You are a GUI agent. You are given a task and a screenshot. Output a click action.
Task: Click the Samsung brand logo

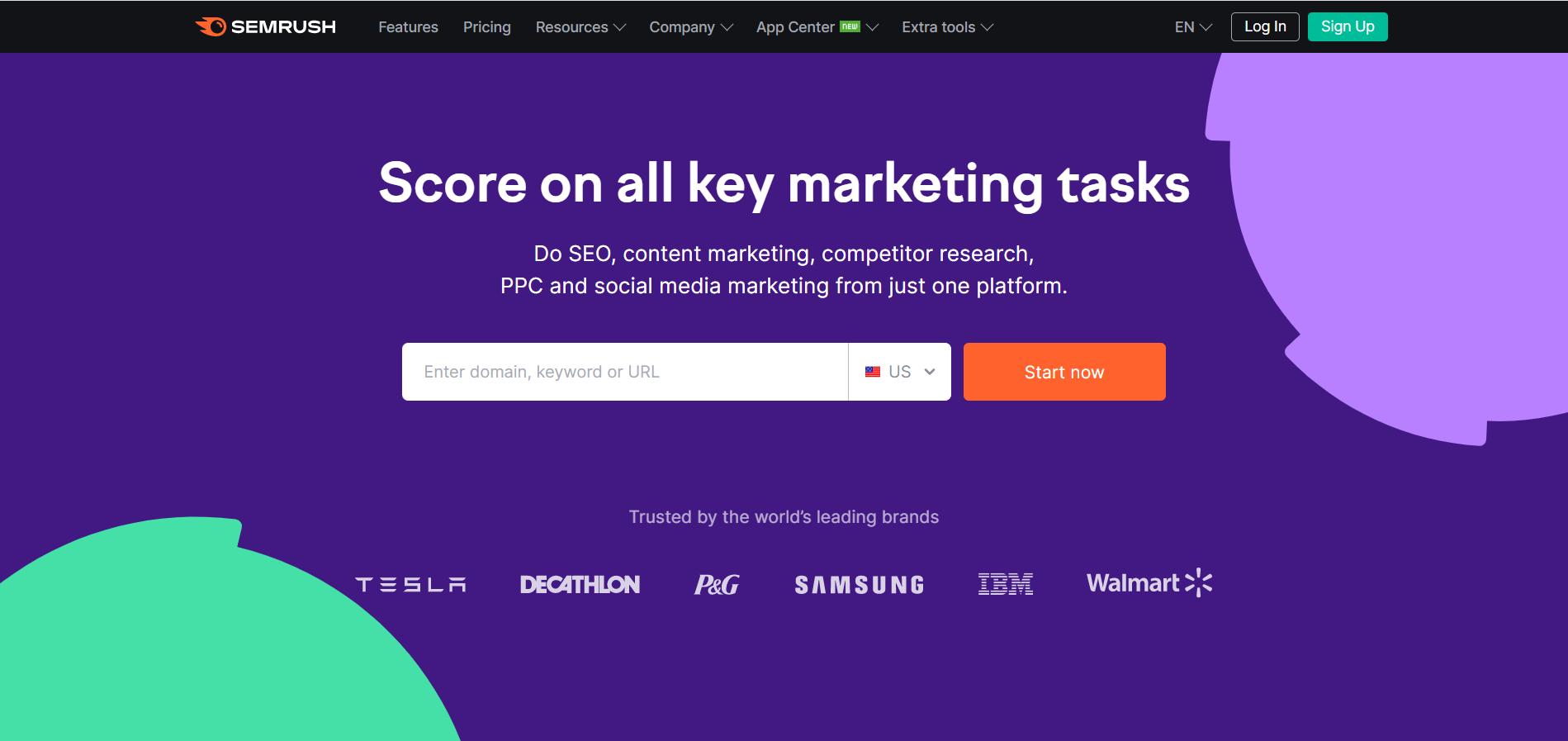(860, 585)
